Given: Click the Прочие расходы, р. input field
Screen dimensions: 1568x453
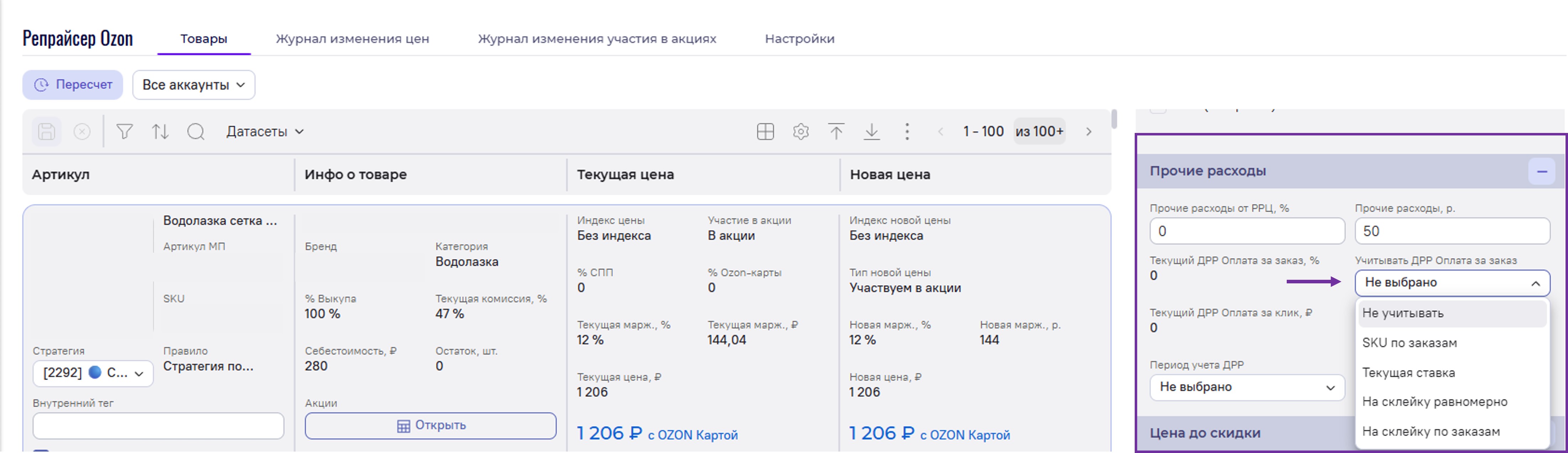Looking at the screenshot, I should [1452, 232].
